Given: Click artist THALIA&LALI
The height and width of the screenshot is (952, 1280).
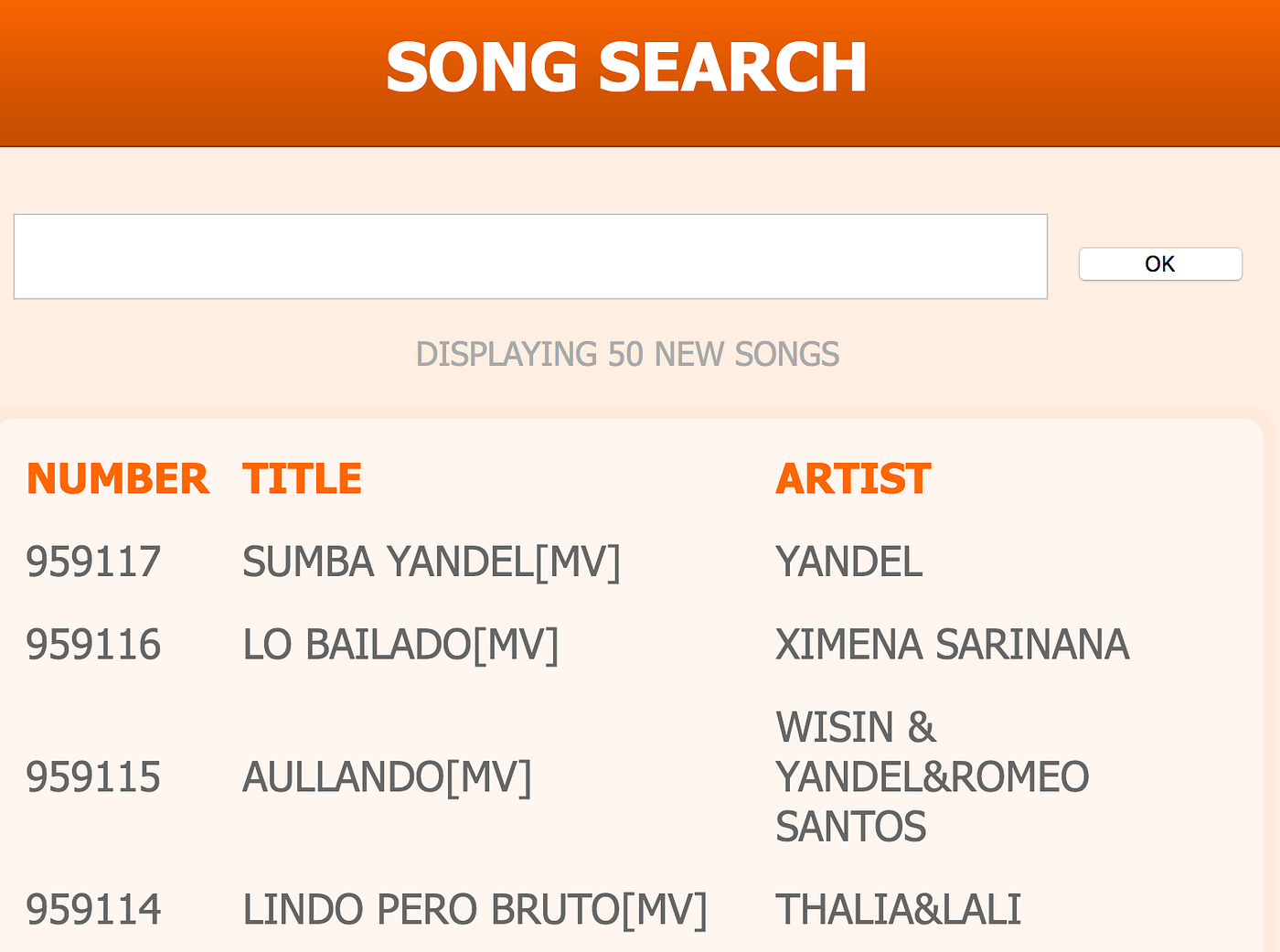Looking at the screenshot, I should click(x=899, y=910).
